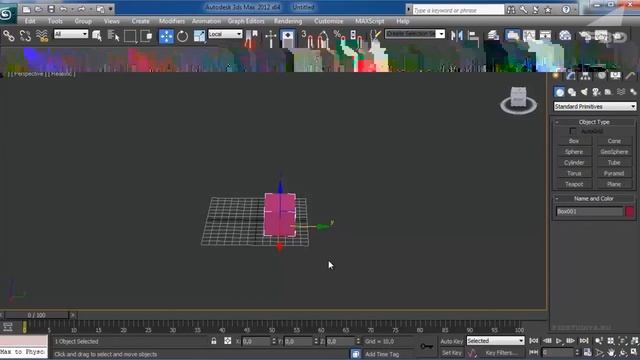Click the Unlink Selection tool
The height and width of the screenshot is (360, 640).
25,36
